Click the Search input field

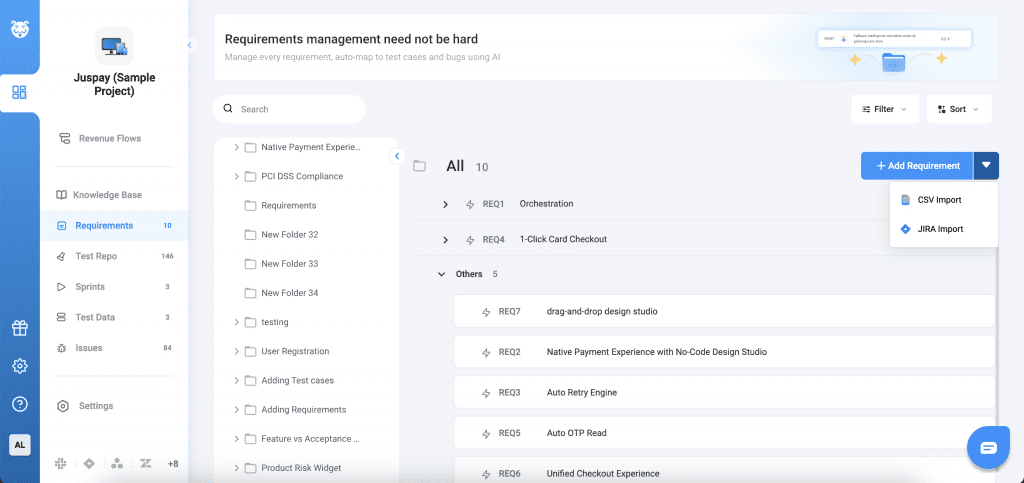tap(296, 109)
